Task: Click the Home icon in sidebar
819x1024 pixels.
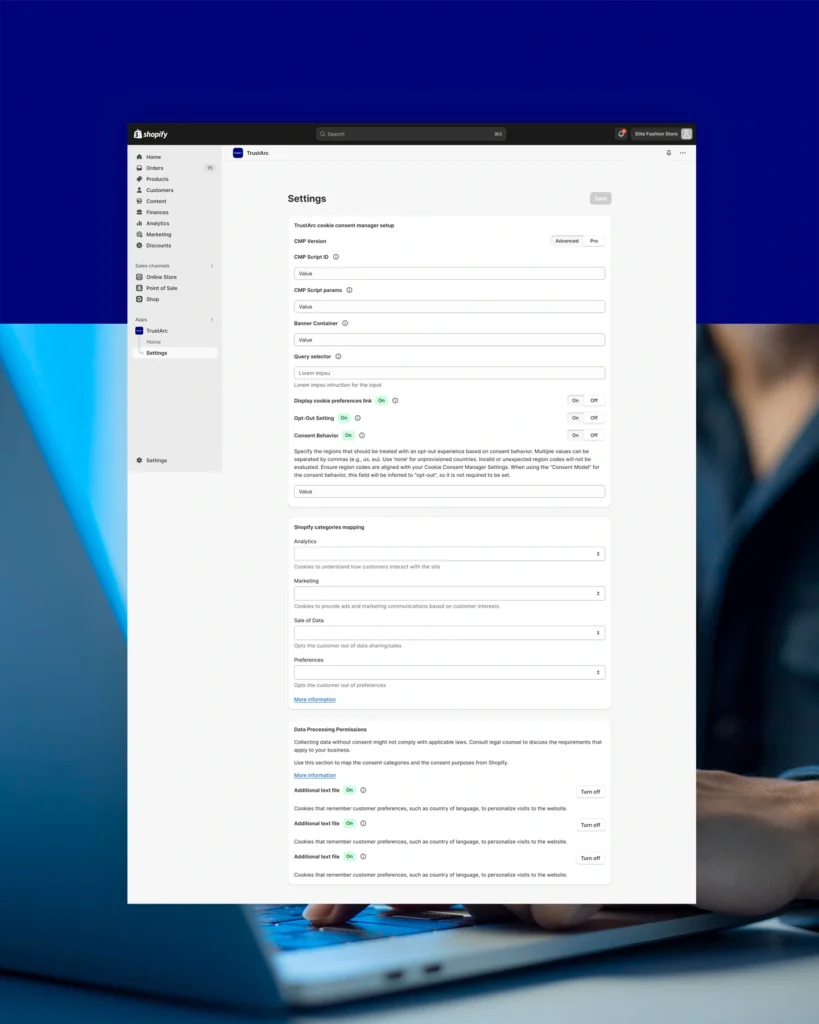Action: click(139, 157)
